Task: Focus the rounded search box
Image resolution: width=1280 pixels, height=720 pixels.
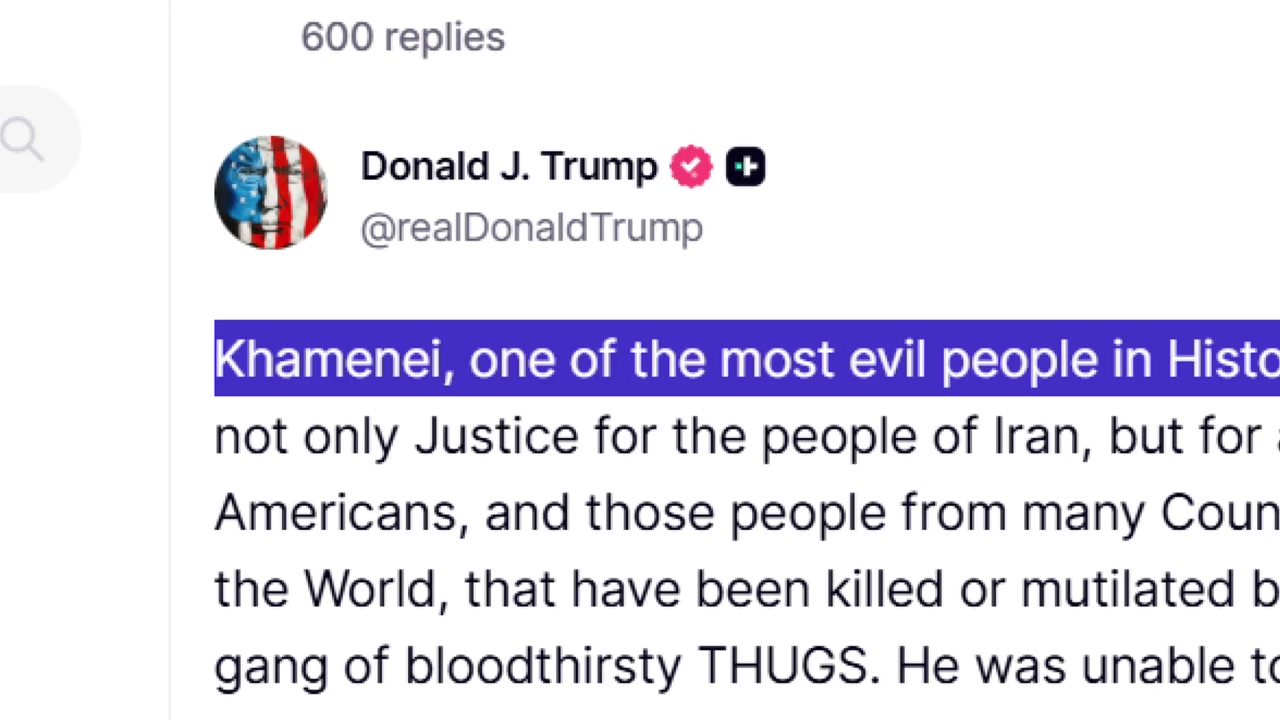Action: point(38,139)
